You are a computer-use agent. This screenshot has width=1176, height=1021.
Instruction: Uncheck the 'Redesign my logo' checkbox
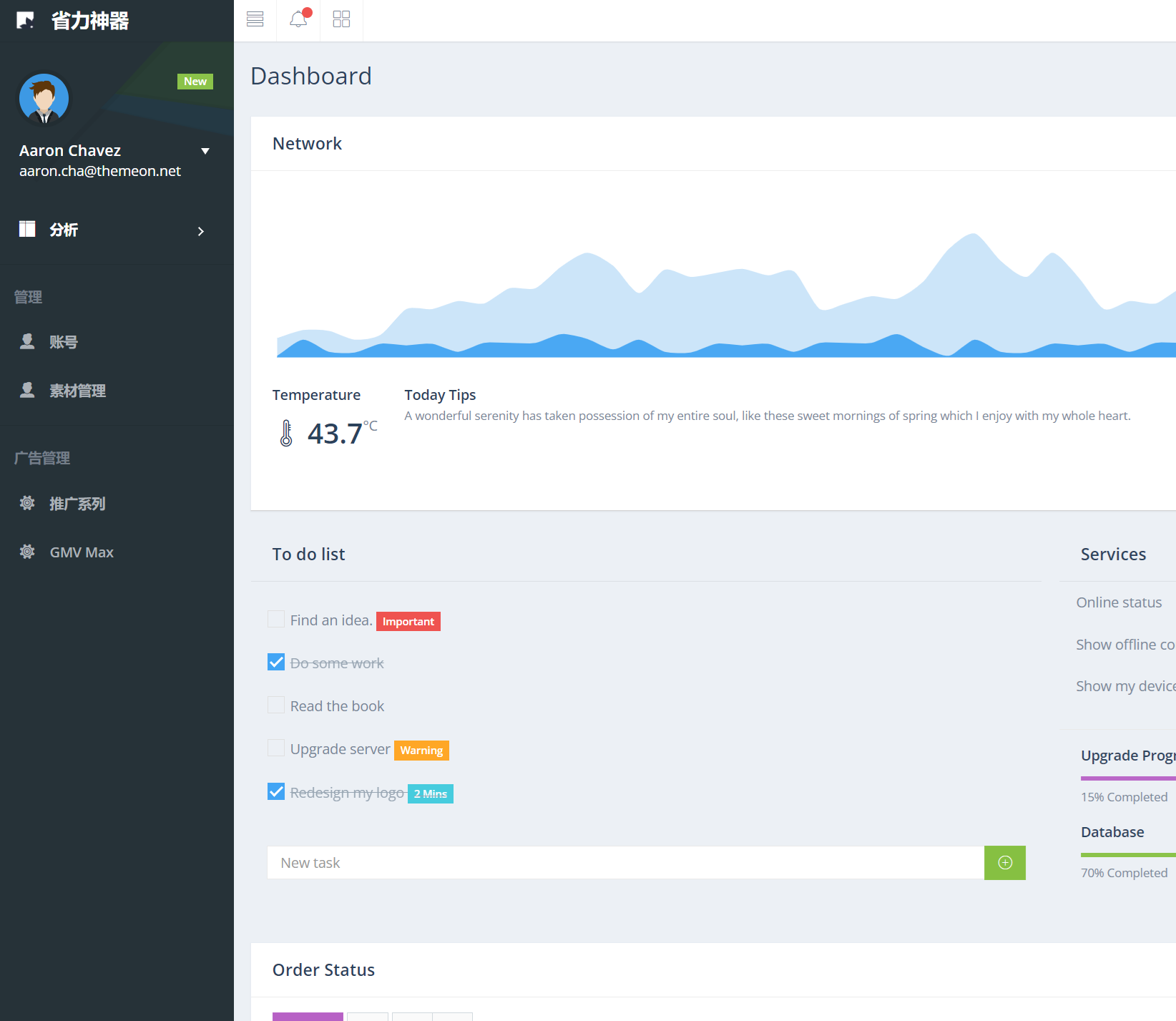[x=276, y=791]
